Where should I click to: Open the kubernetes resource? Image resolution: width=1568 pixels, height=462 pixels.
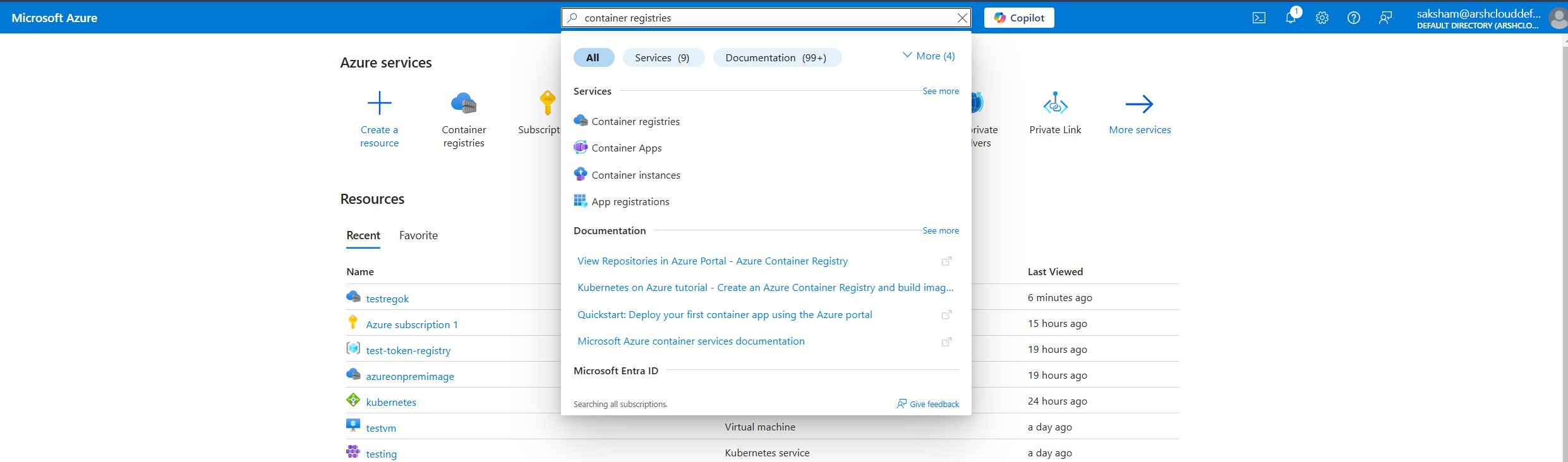(391, 402)
